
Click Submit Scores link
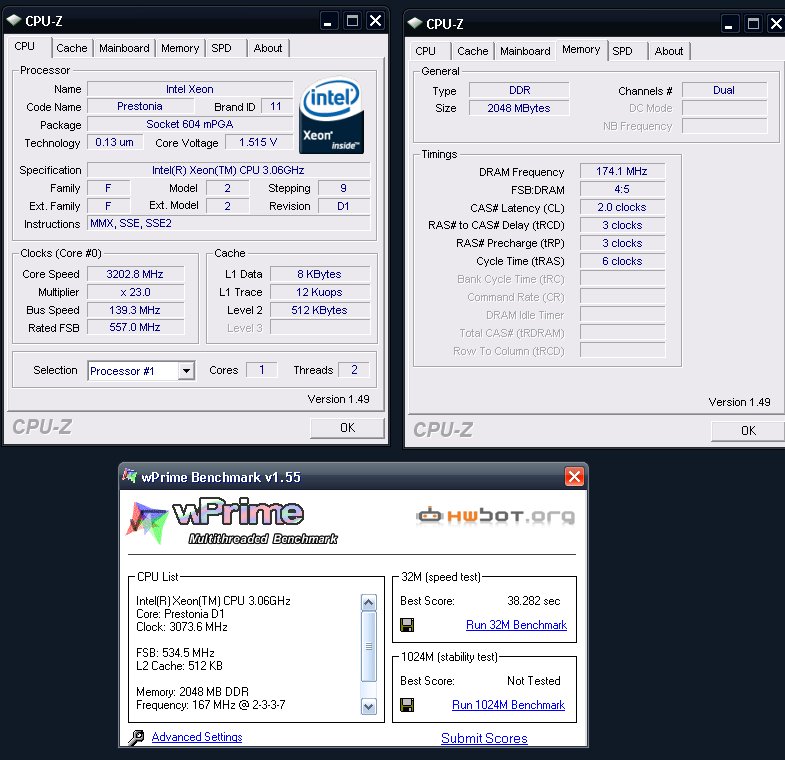click(484, 738)
